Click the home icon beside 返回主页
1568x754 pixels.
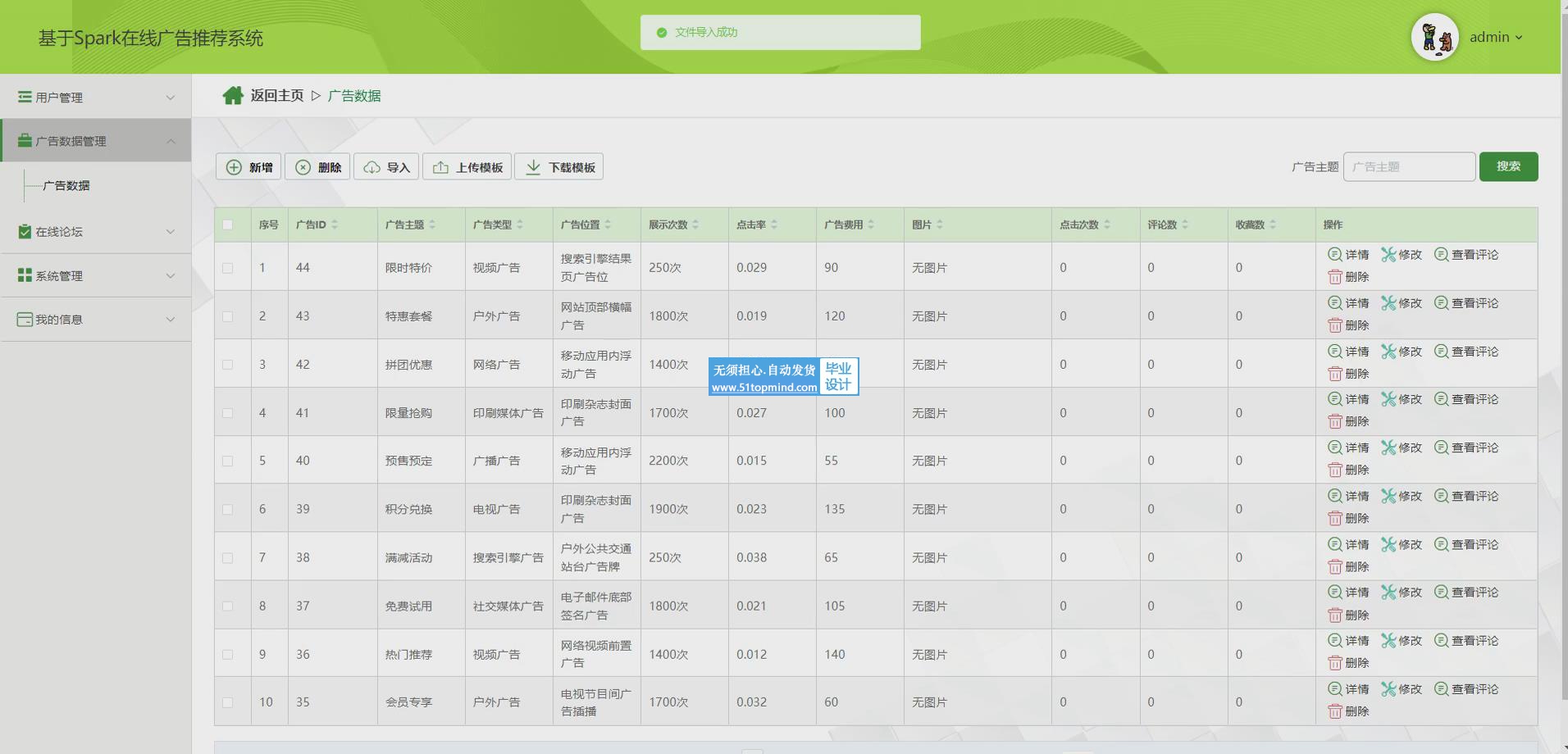point(233,96)
